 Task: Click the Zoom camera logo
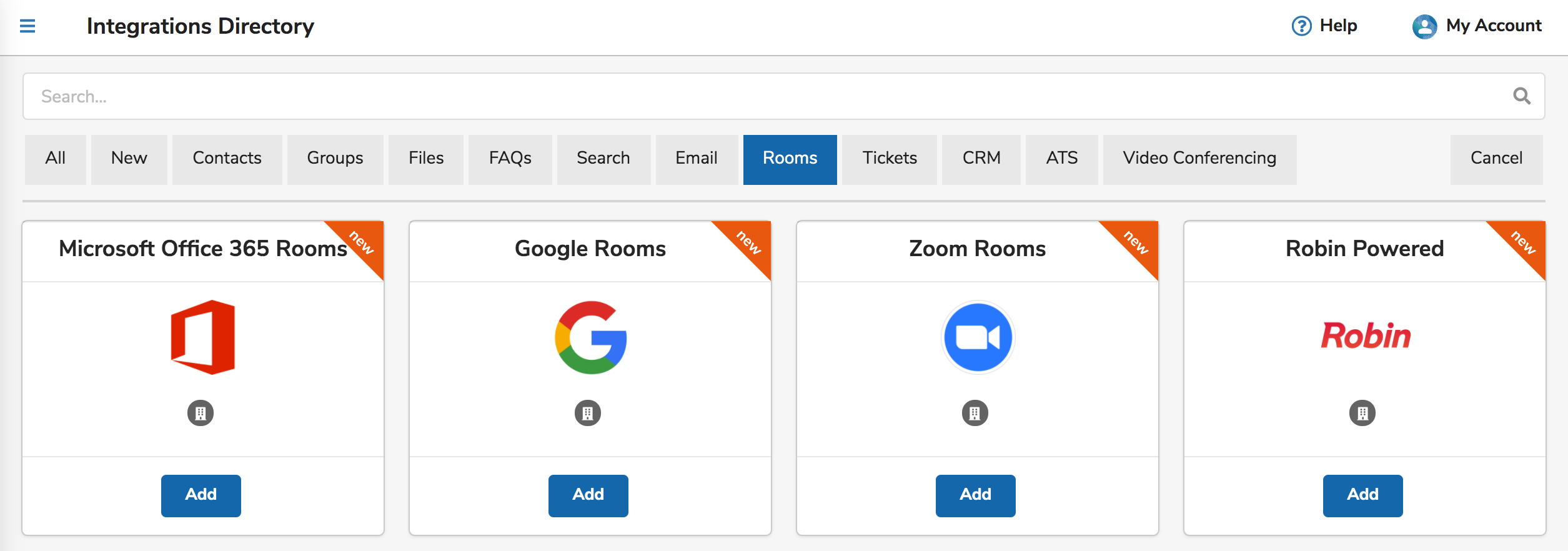point(978,337)
